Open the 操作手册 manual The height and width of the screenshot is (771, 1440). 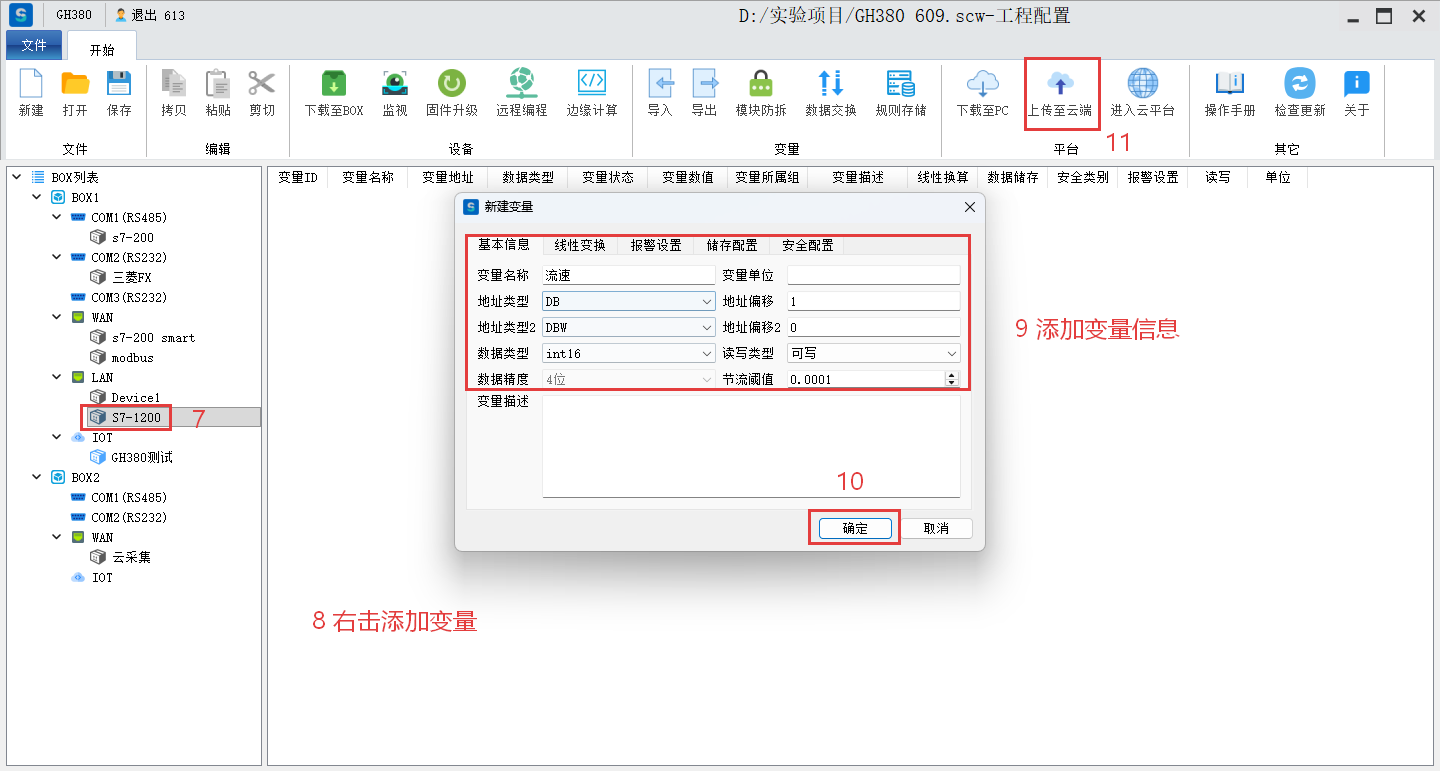(1230, 84)
